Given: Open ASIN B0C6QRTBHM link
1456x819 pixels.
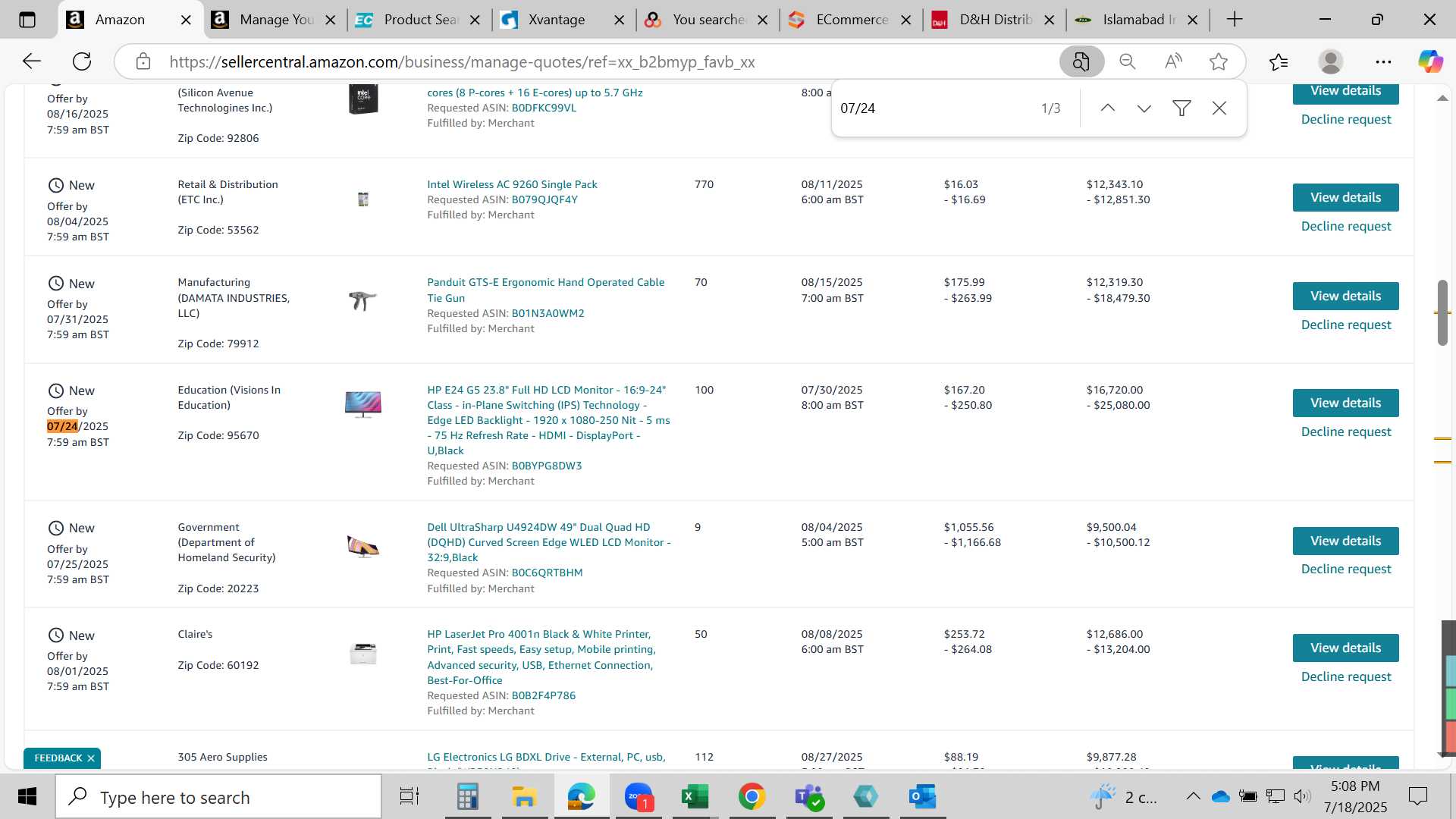Looking at the screenshot, I should pyautogui.click(x=547, y=573).
